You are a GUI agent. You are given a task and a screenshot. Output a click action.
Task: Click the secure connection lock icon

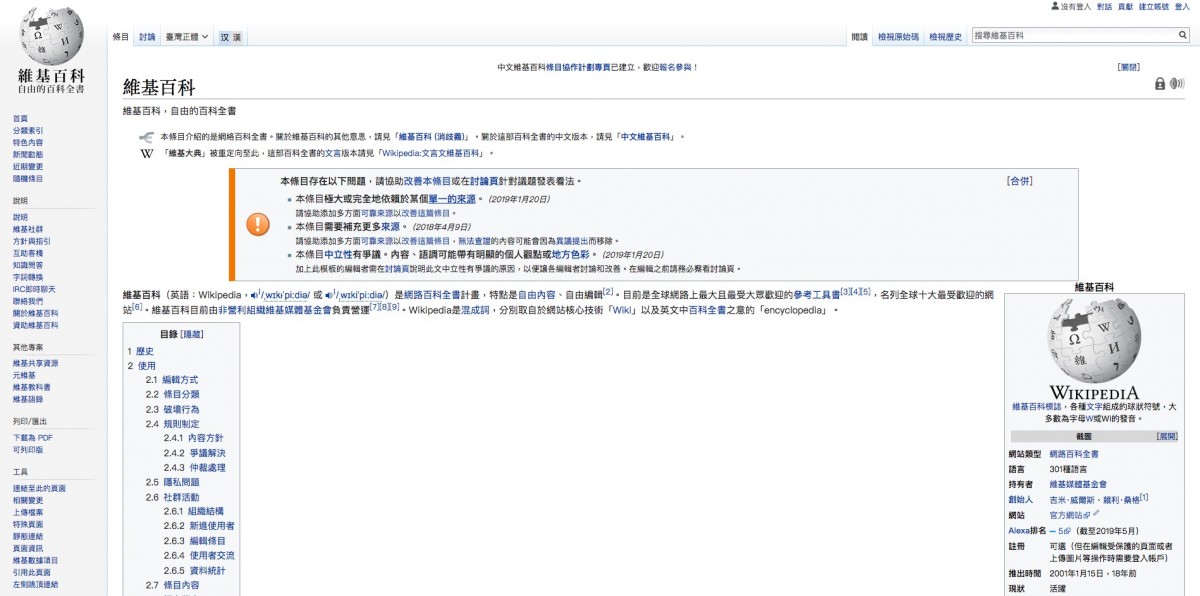(1160, 84)
